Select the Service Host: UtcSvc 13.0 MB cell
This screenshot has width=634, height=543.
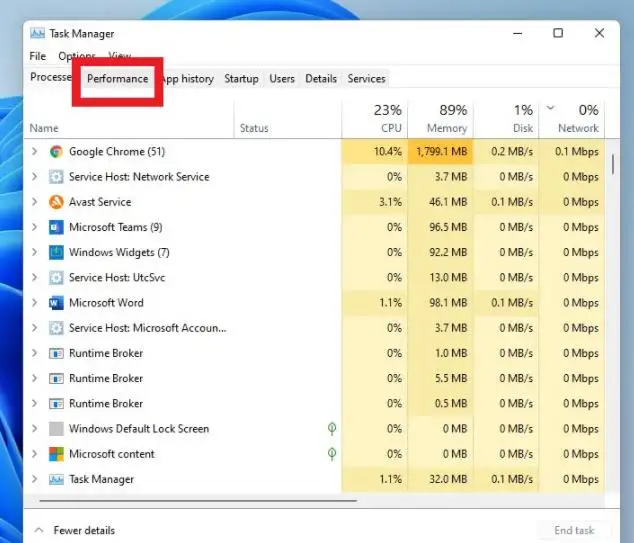[441, 278]
